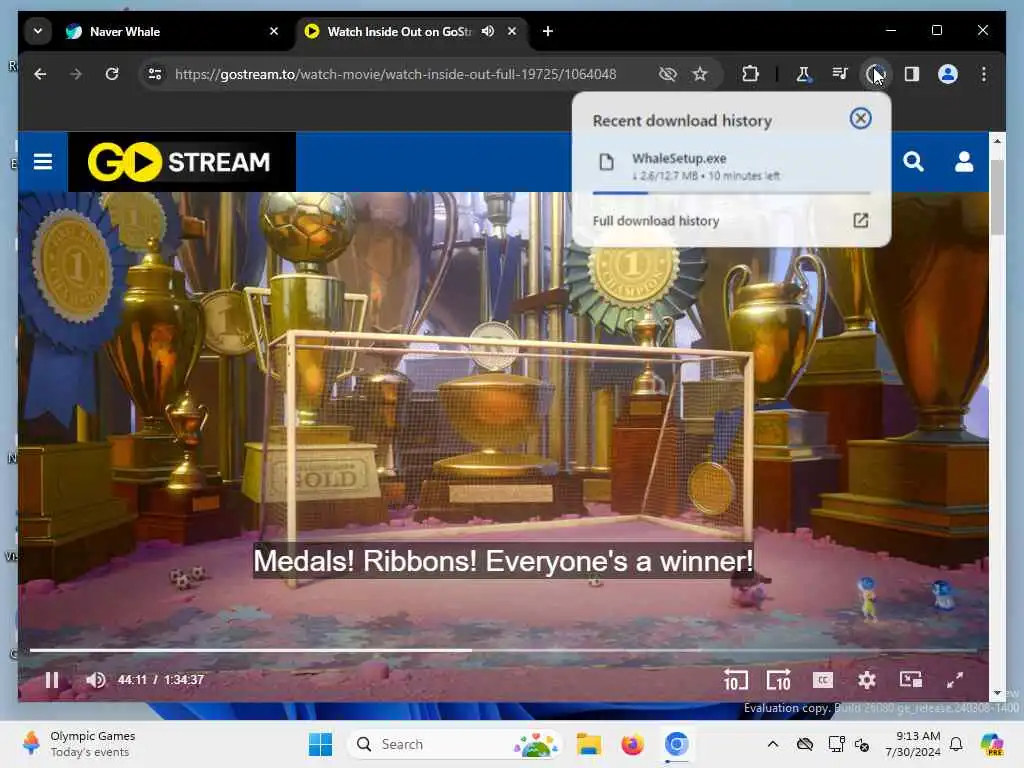Open the media controls icon in toolbar

point(840,74)
